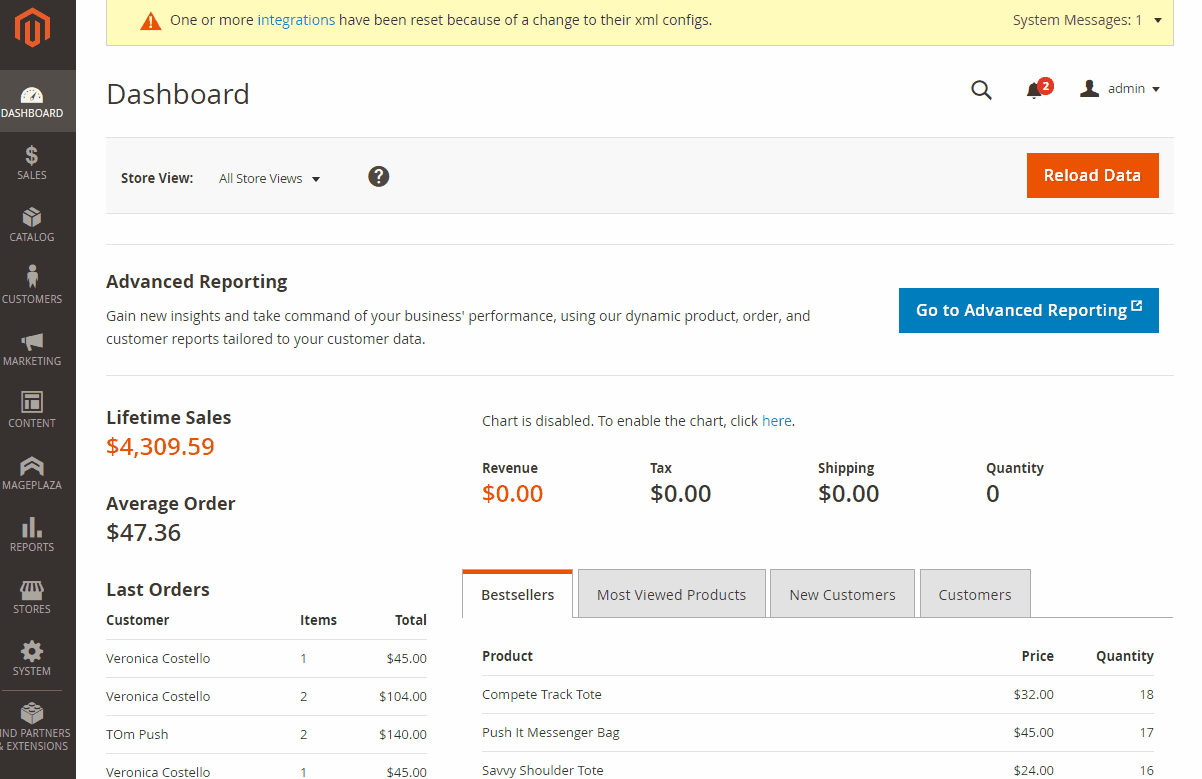Click the help question mark icon
Image resolution: width=1202 pixels, height=779 pixels.
[x=378, y=177]
